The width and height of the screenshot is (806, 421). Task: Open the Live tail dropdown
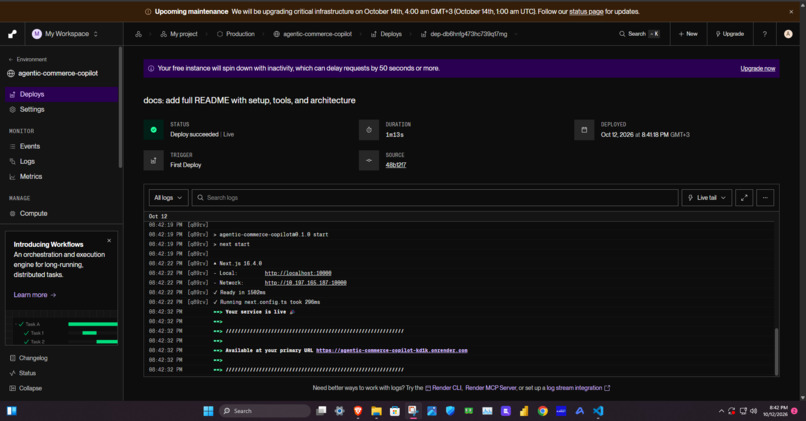(707, 197)
